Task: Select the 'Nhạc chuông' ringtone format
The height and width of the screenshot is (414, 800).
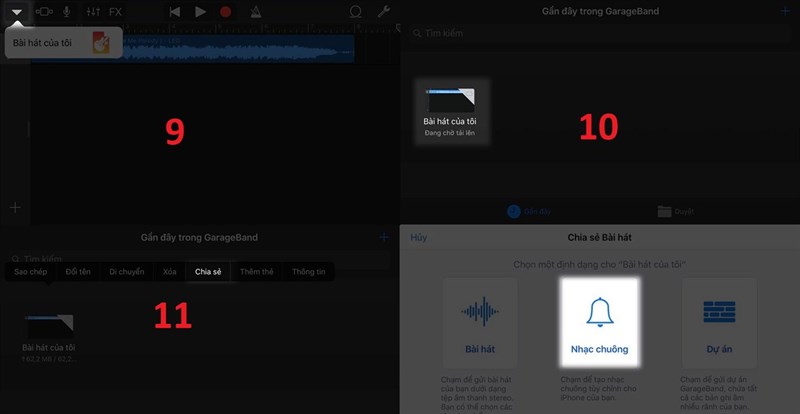Action: [599, 323]
